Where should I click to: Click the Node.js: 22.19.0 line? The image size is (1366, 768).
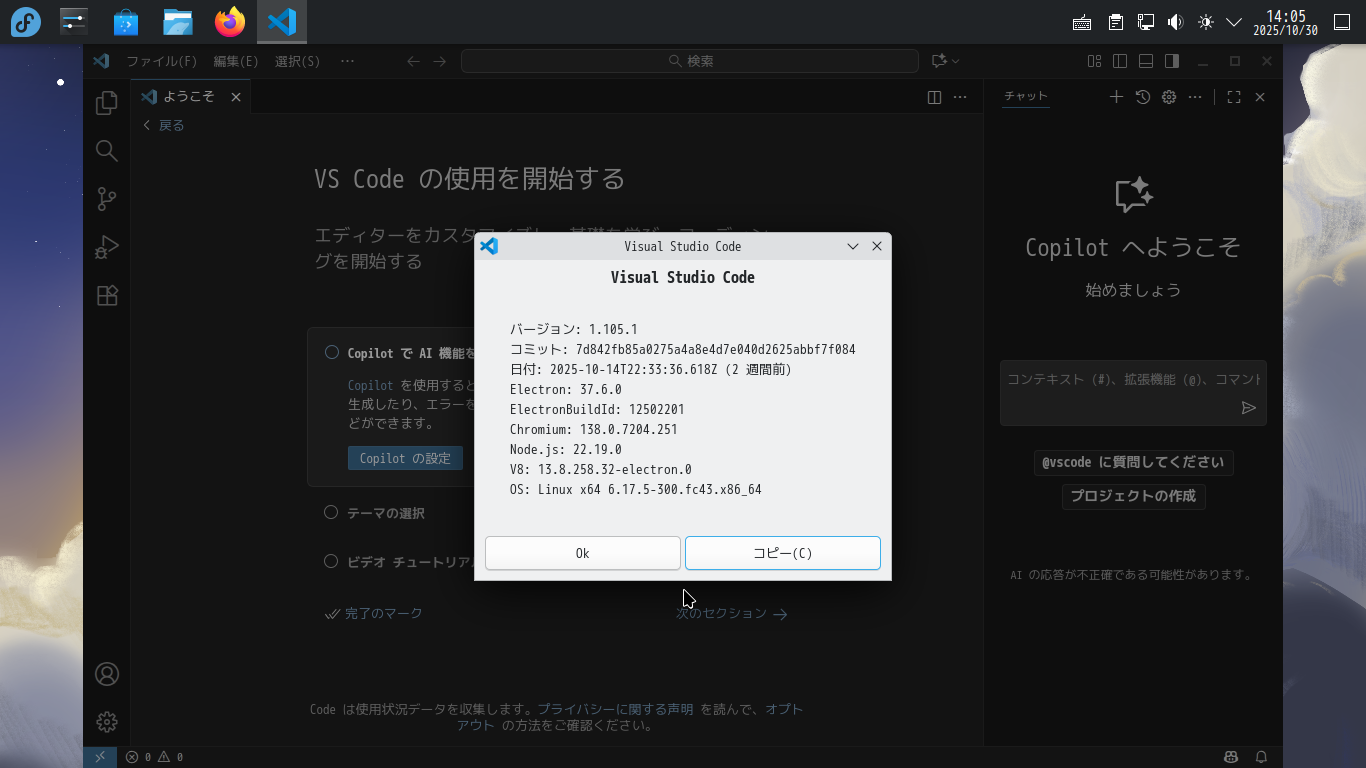click(x=566, y=449)
